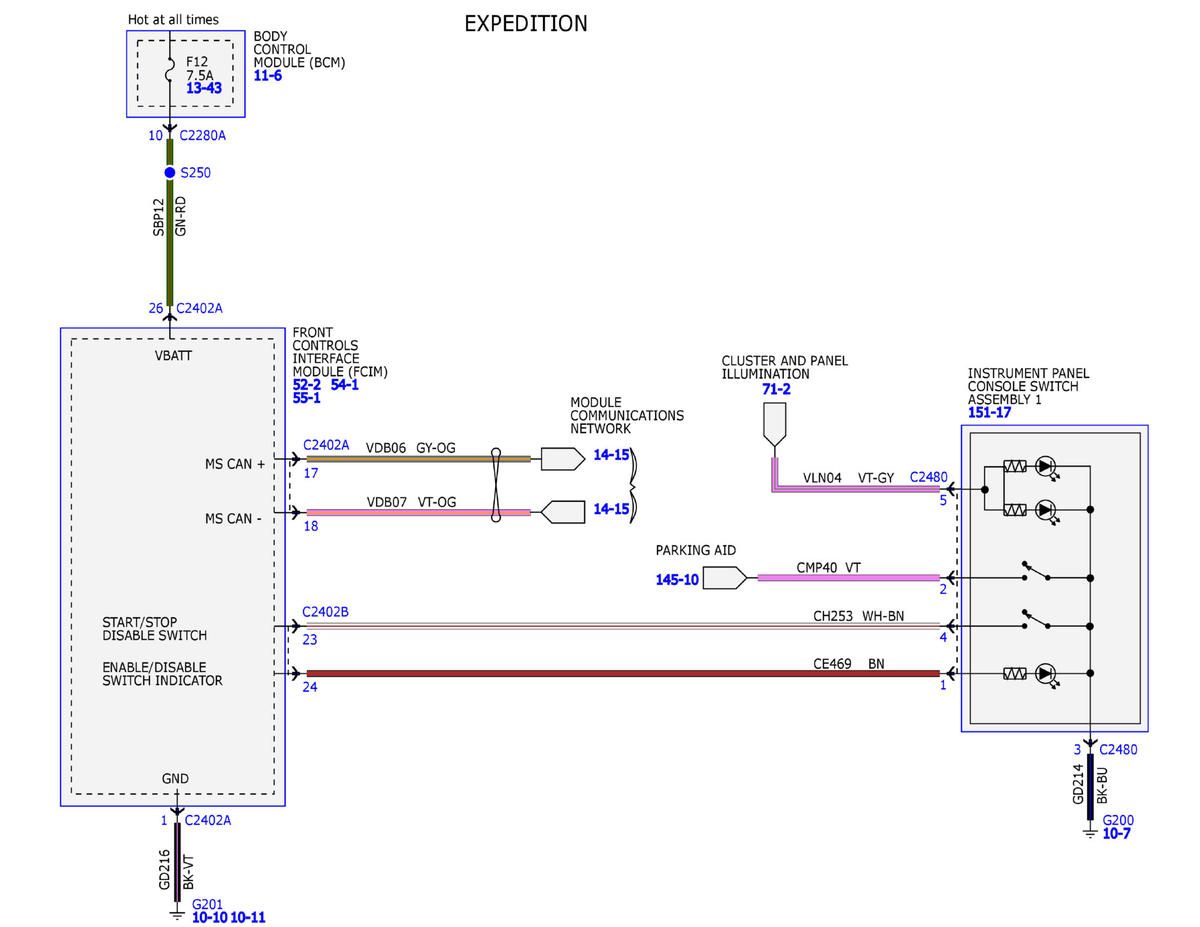Open FCIM page reference 55-1
The width and height of the screenshot is (1200, 927).
click(x=307, y=397)
